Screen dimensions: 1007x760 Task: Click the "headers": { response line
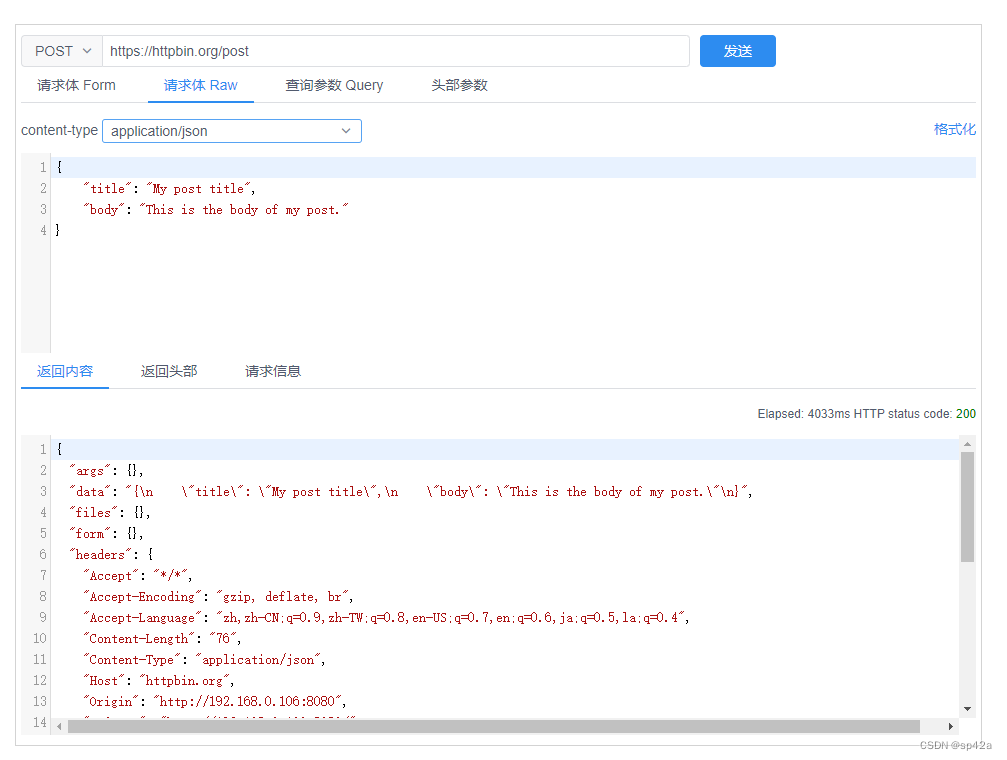[111, 554]
